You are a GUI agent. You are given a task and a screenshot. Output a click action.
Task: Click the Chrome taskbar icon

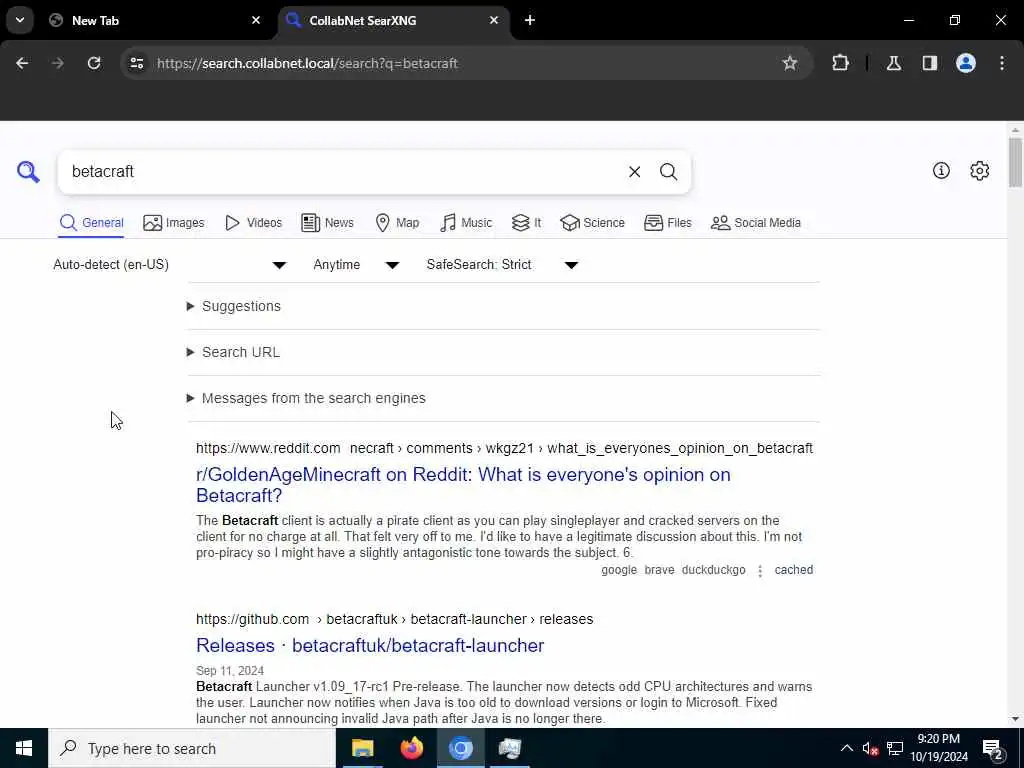(460, 748)
